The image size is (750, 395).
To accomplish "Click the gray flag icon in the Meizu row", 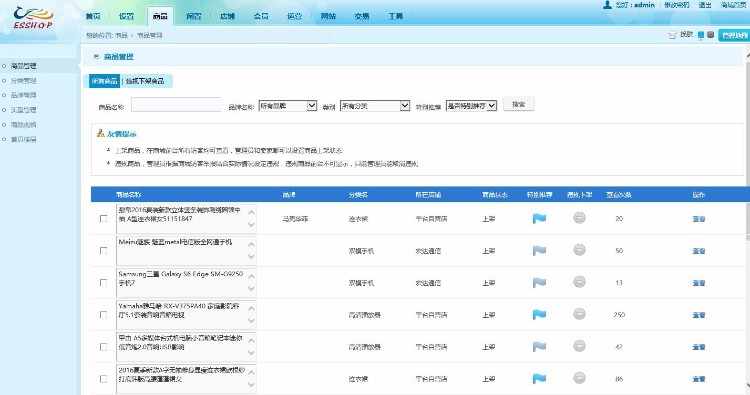I will pos(539,251).
